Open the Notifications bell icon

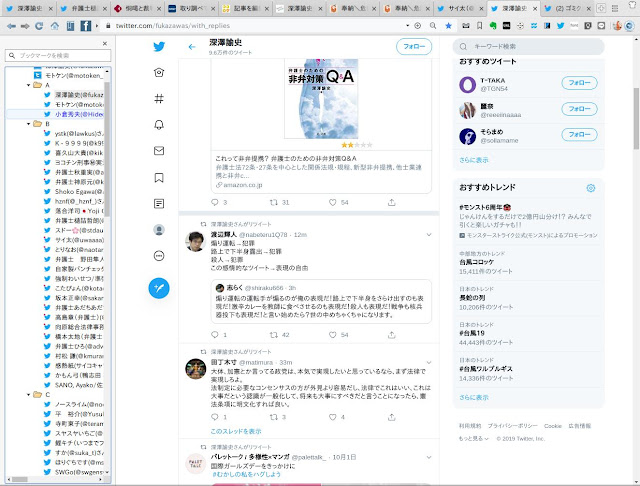(159, 124)
